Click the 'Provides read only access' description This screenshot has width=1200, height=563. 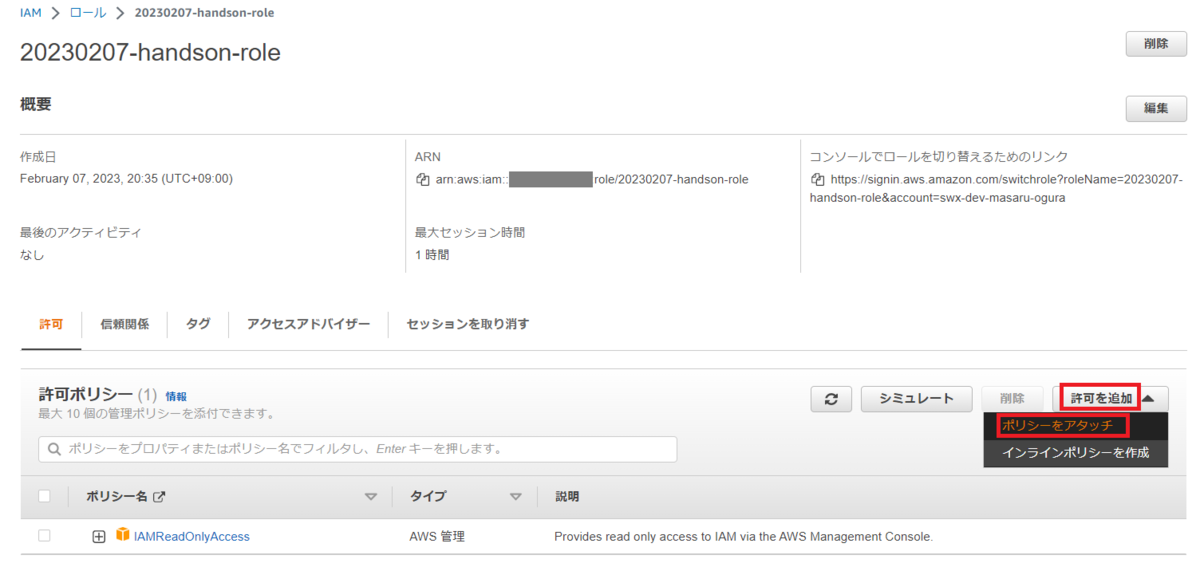(743, 537)
